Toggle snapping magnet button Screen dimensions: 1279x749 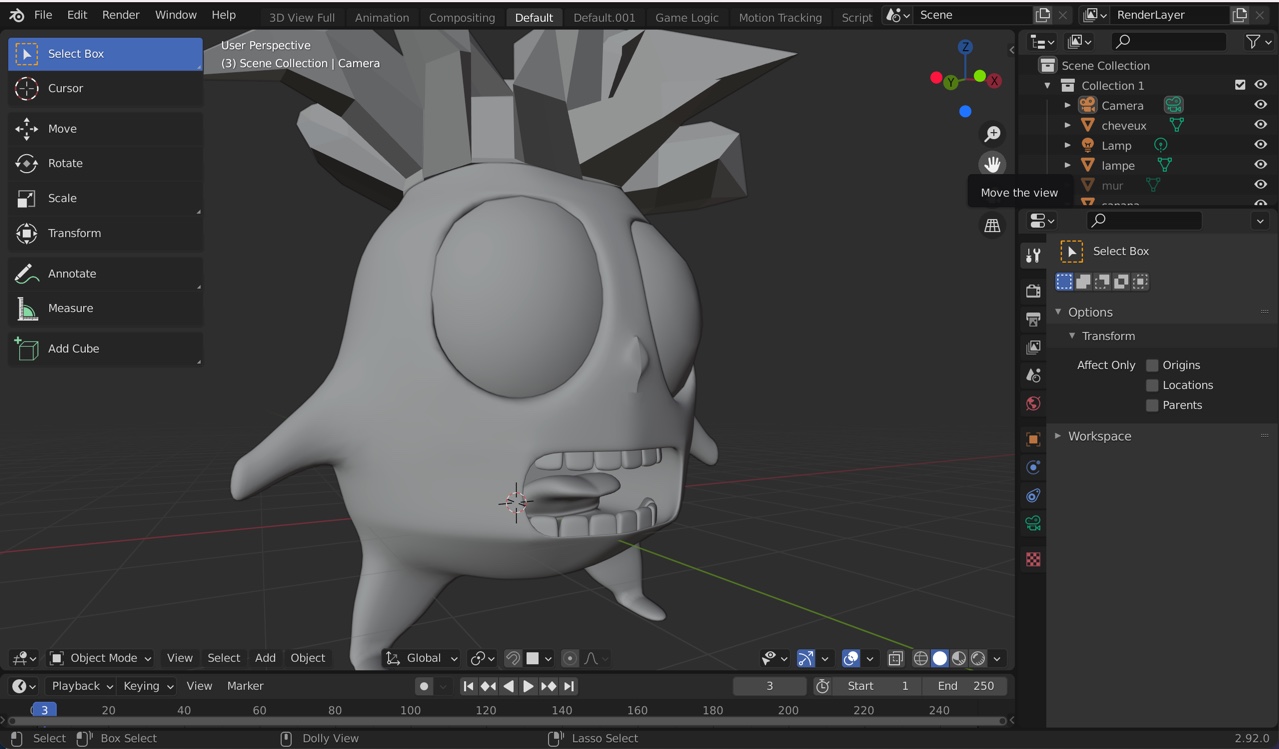click(x=513, y=658)
